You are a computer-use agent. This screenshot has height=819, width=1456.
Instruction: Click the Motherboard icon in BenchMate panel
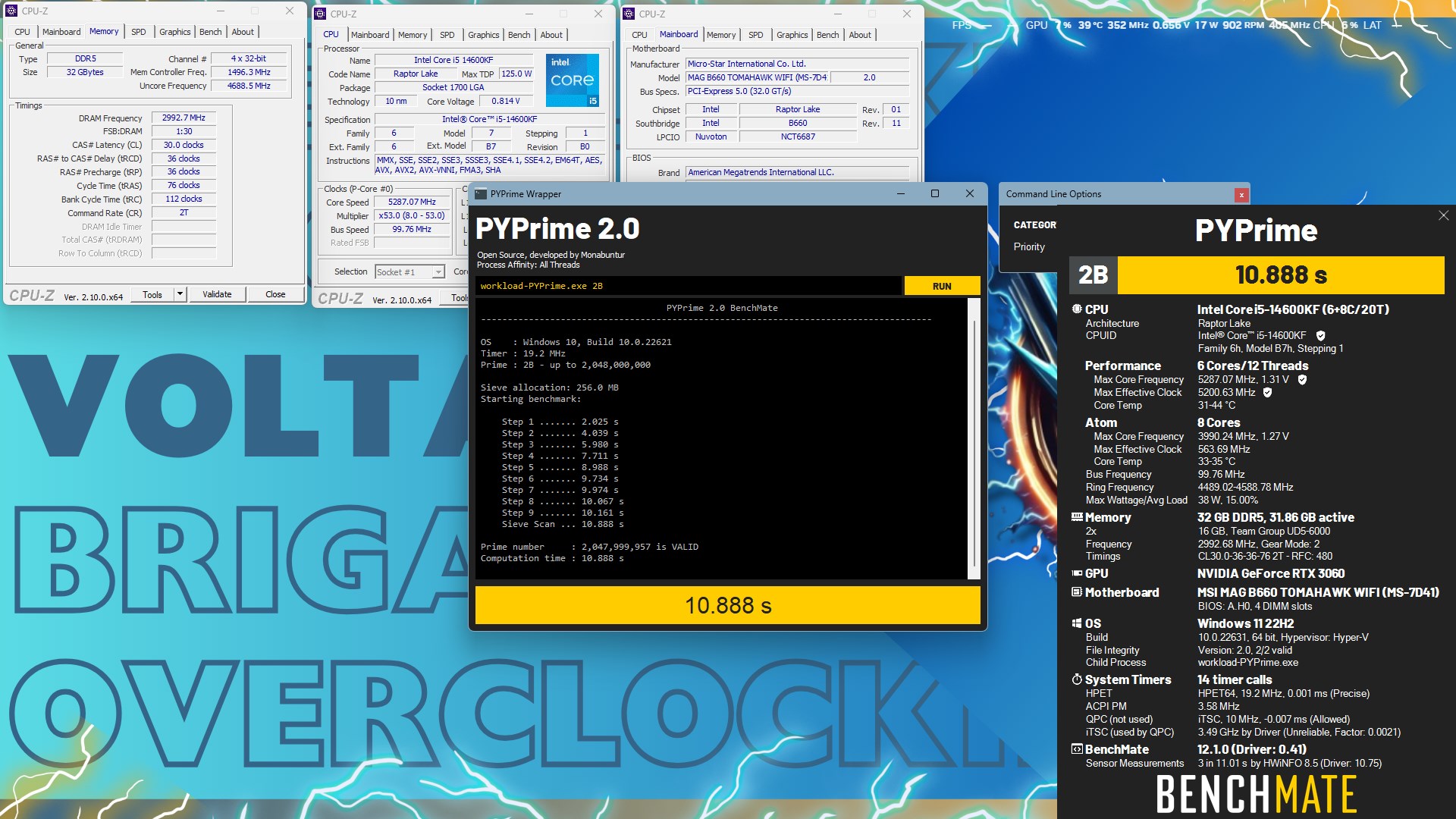click(x=1077, y=592)
